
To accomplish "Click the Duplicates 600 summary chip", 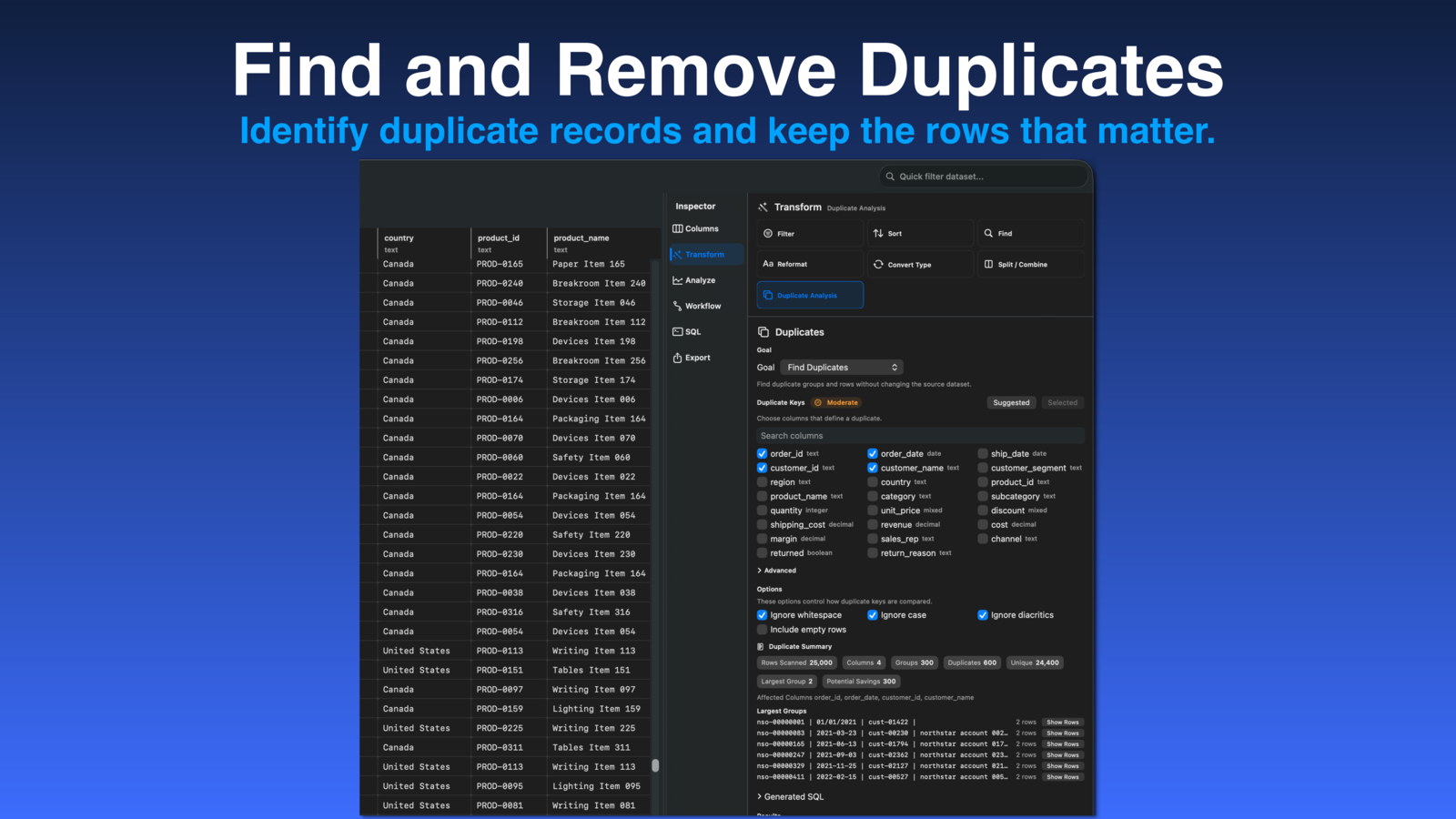I will point(972,663).
